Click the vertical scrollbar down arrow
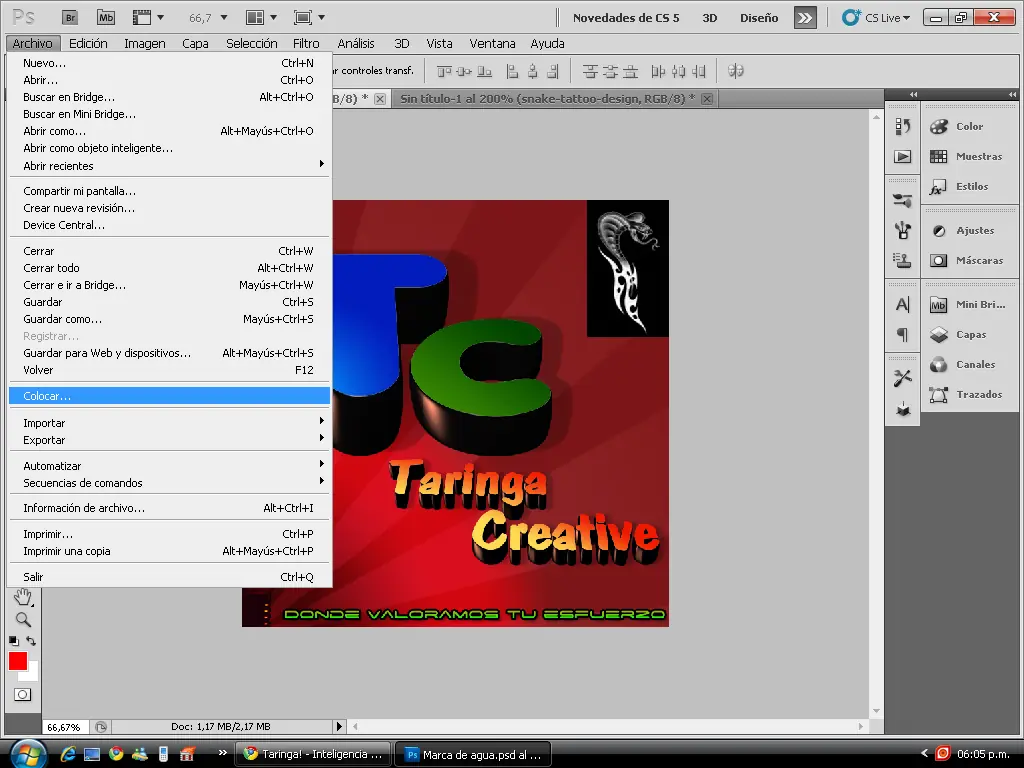Image resolution: width=1024 pixels, height=768 pixels. tap(876, 711)
